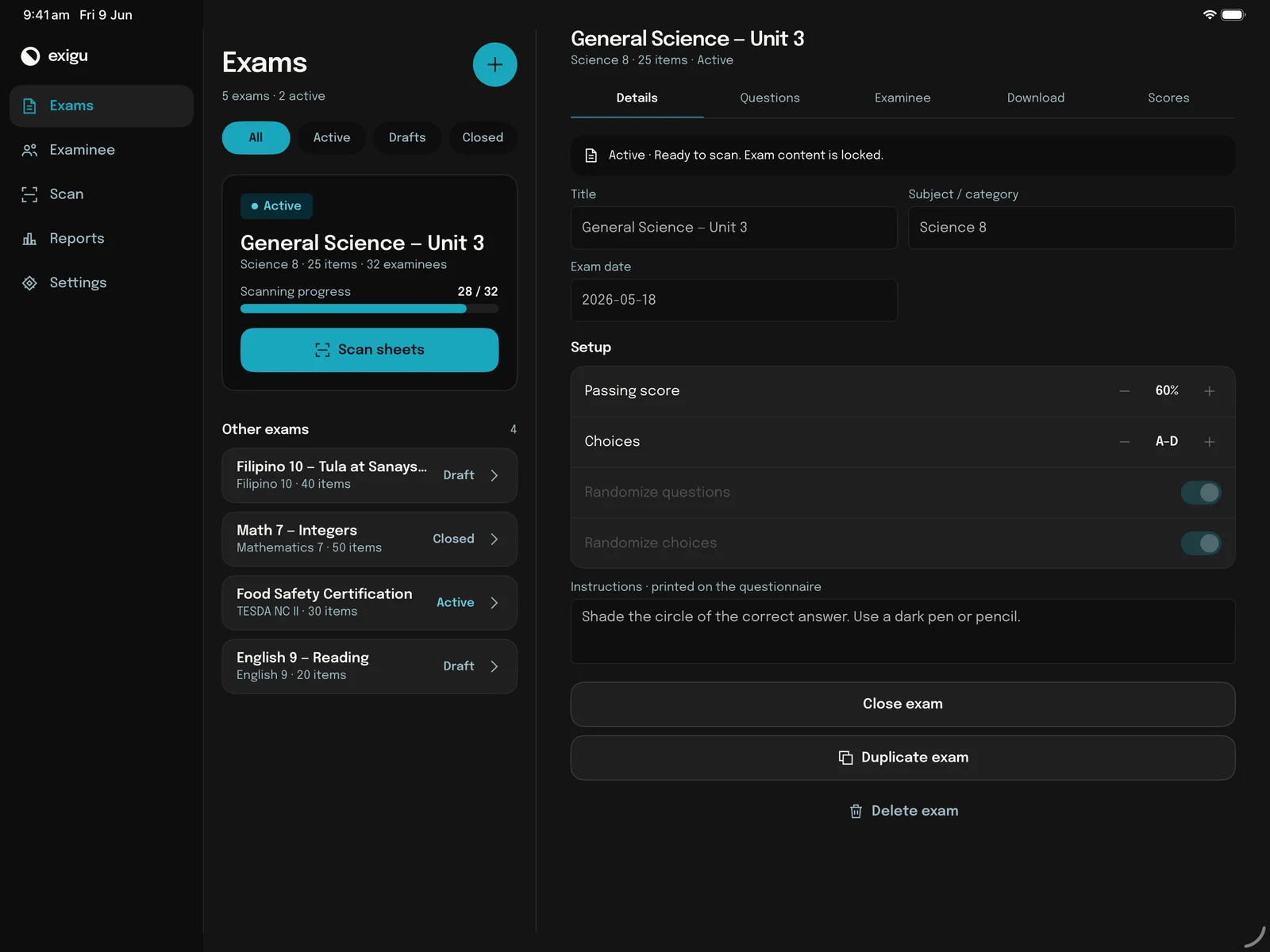
Task: Click the Scan sheets button
Action: tap(369, 350)
